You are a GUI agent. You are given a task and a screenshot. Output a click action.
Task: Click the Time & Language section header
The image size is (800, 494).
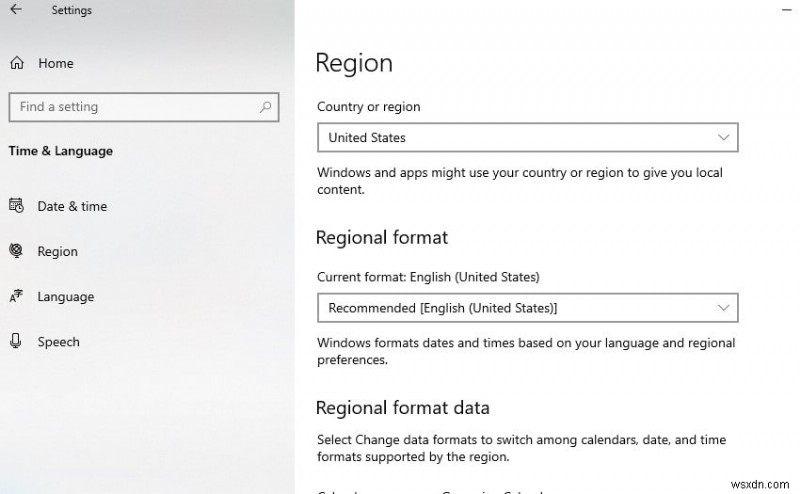(60, 151)
